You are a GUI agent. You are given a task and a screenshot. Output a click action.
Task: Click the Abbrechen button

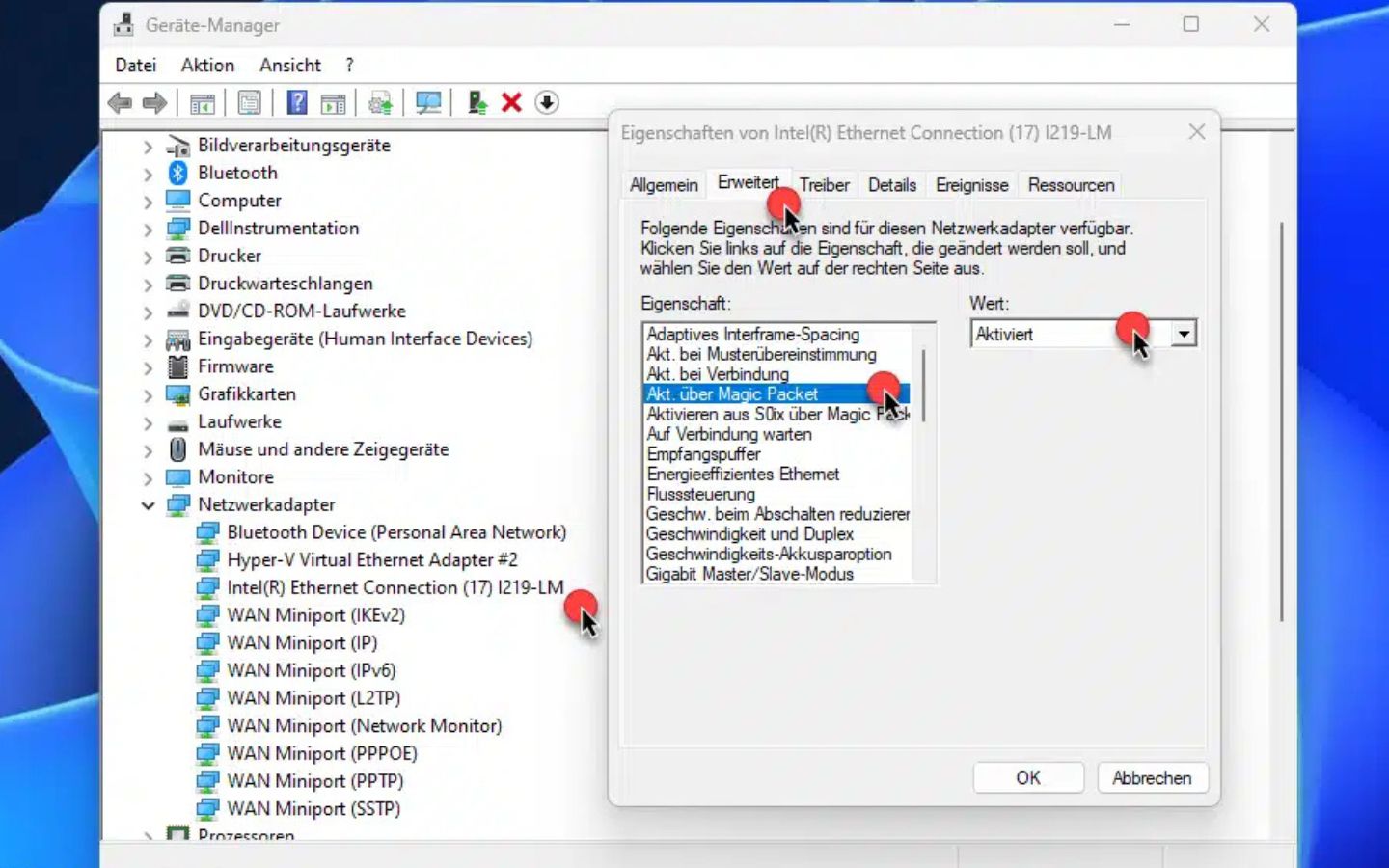1152,777
